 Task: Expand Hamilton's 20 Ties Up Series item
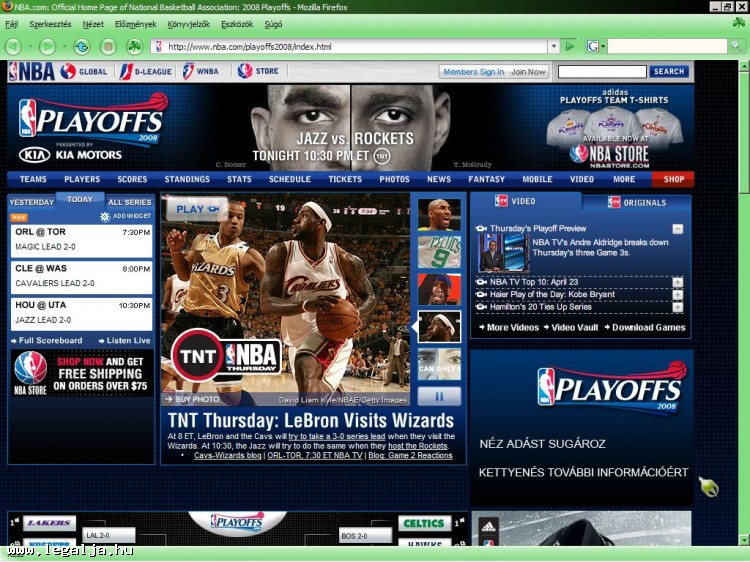coord(677,307)
